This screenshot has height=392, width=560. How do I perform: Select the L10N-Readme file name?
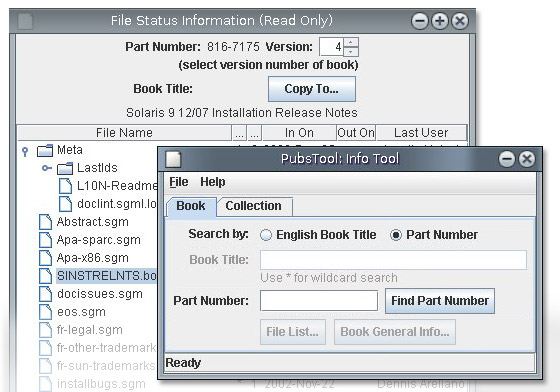pos(117,186)
